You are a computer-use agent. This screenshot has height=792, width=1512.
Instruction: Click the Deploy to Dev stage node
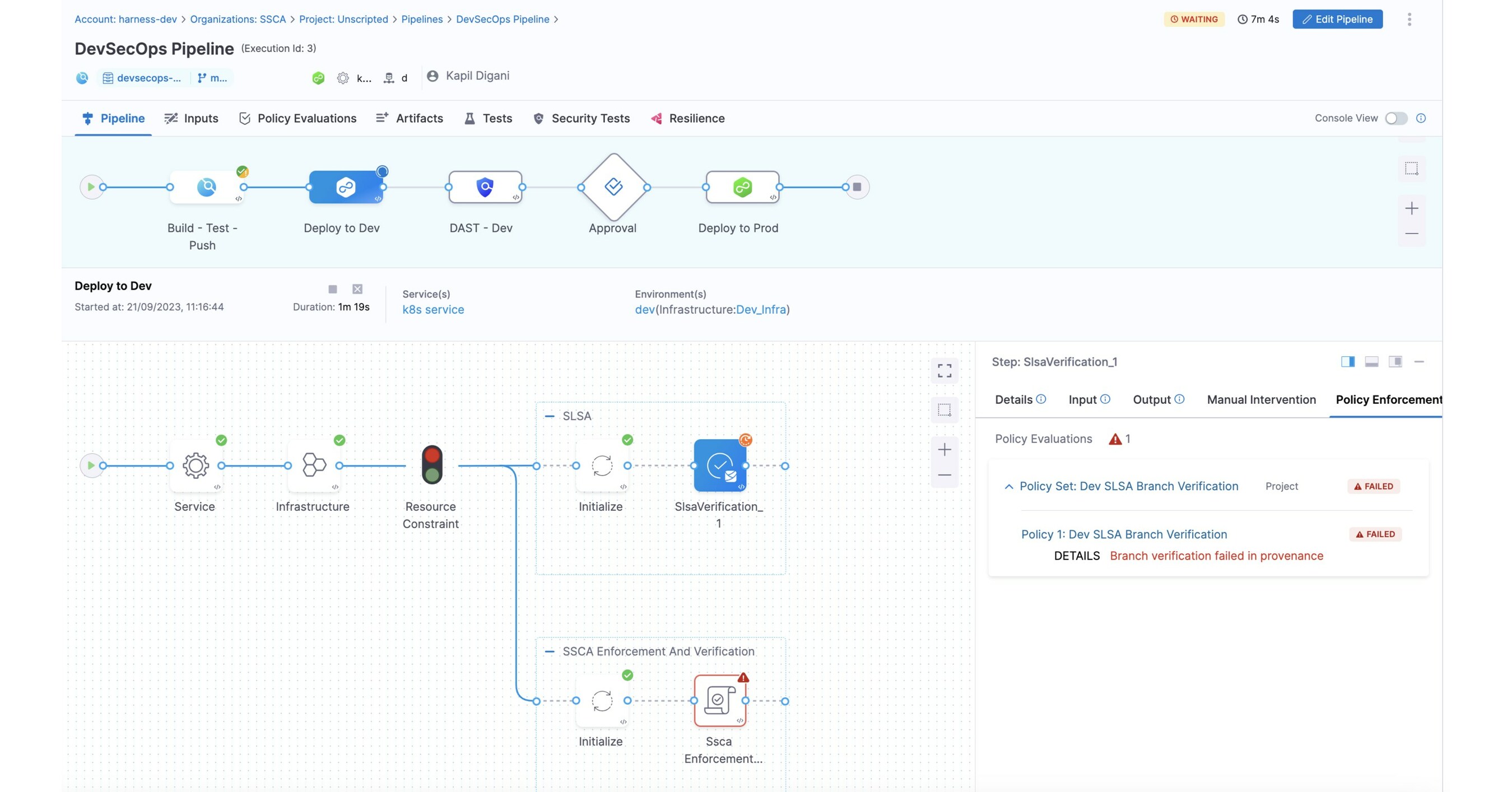[346, 187]
